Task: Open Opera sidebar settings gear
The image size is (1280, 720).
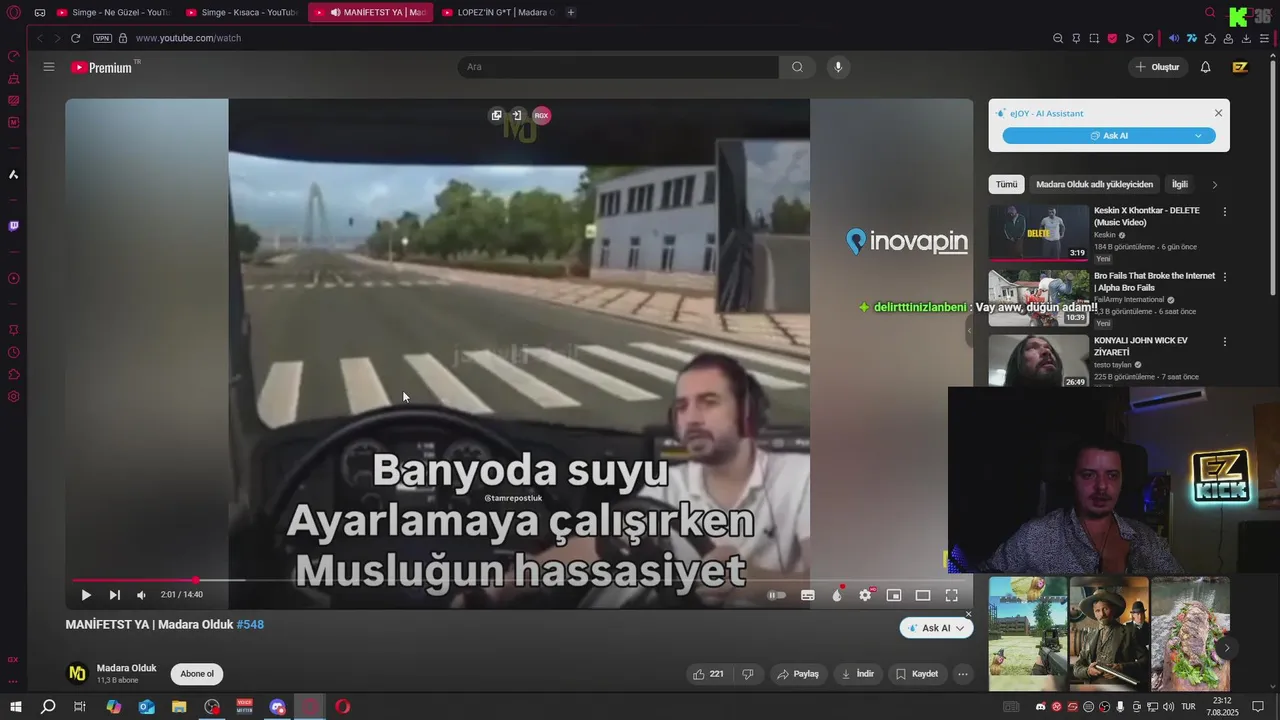Action: 13,397
